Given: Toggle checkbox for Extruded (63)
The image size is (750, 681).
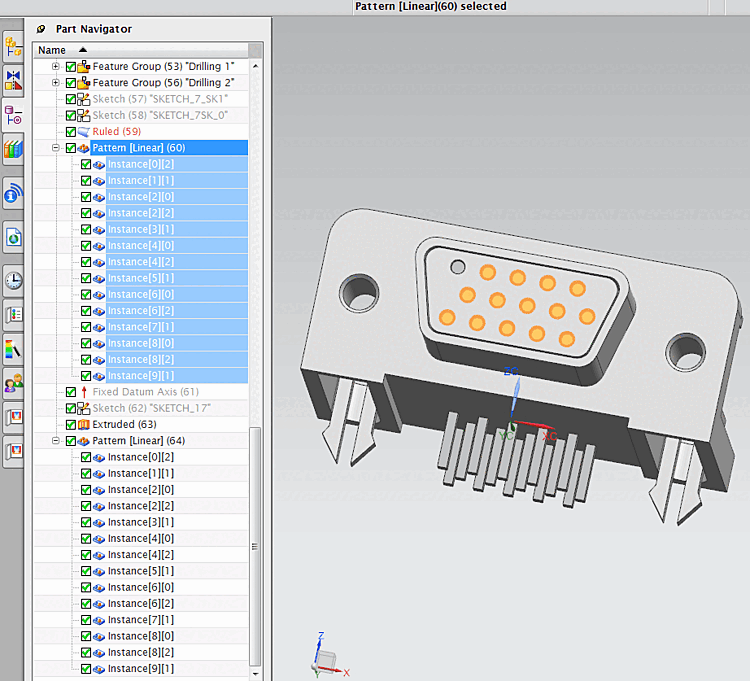Looking at the screenshot, I should click(70, 424).
